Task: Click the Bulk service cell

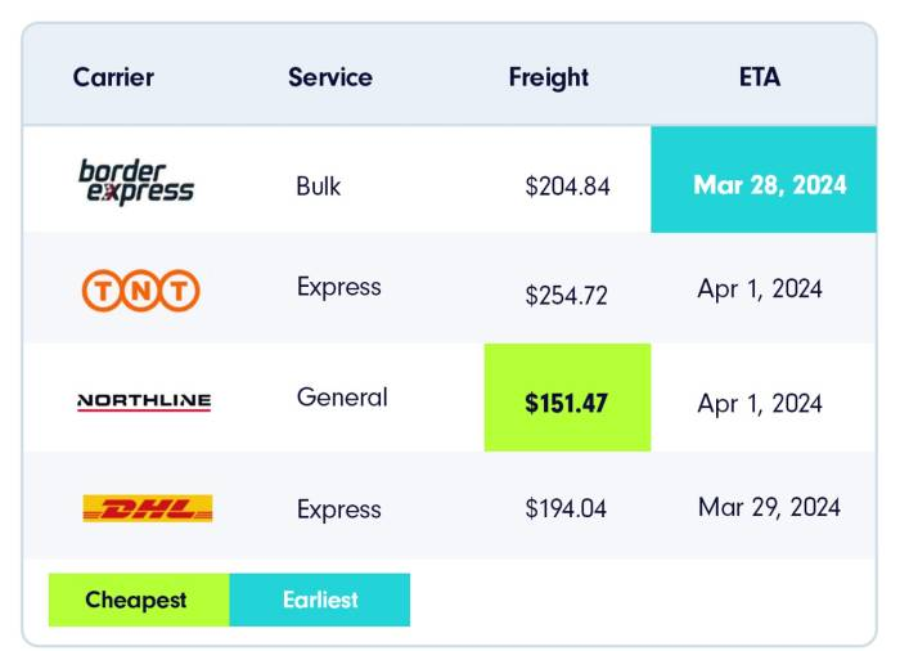Action: pos(318,186)
